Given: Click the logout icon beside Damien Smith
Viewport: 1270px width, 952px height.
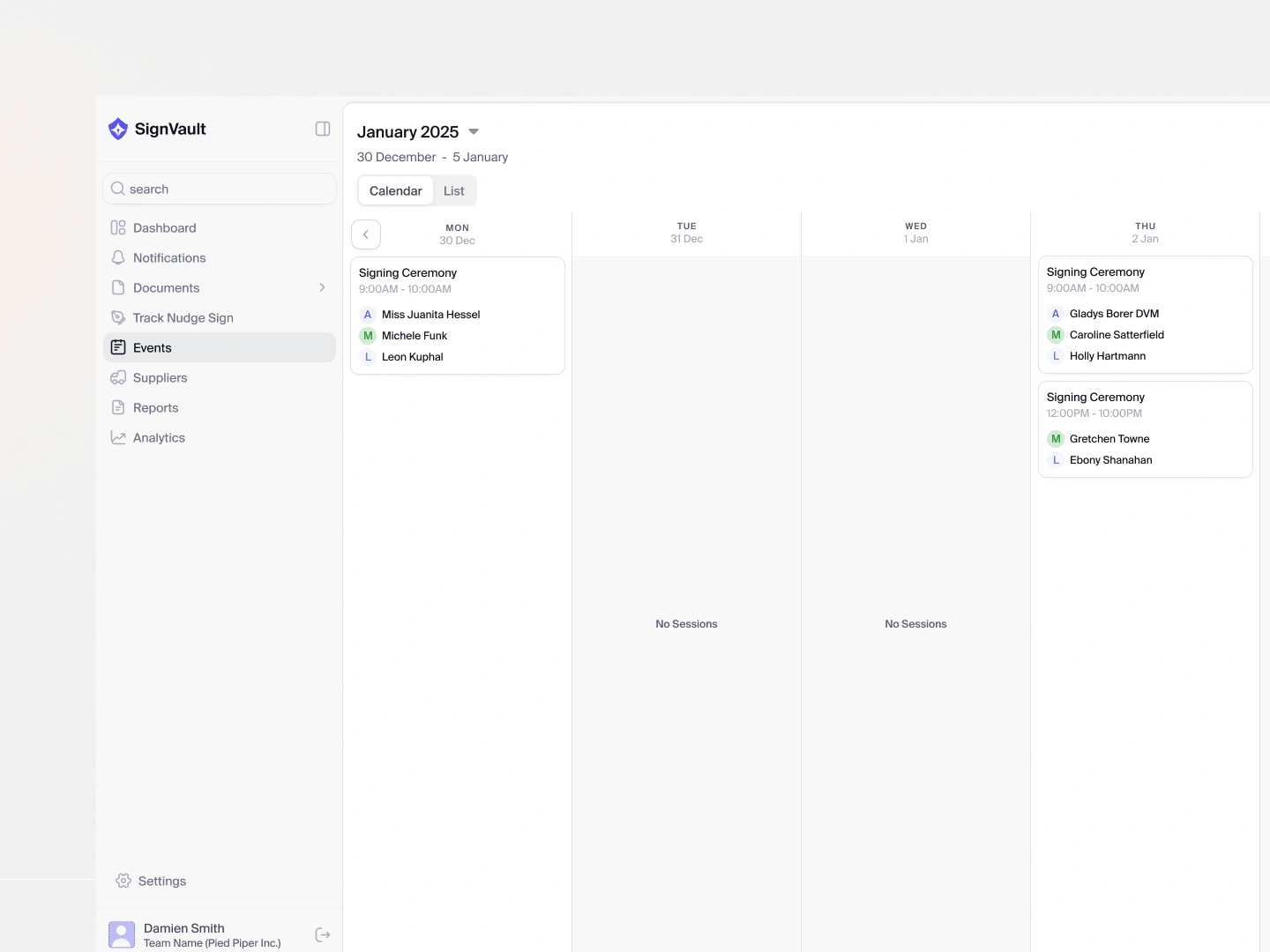Looking at the screenshot, I should click(323, 934).
